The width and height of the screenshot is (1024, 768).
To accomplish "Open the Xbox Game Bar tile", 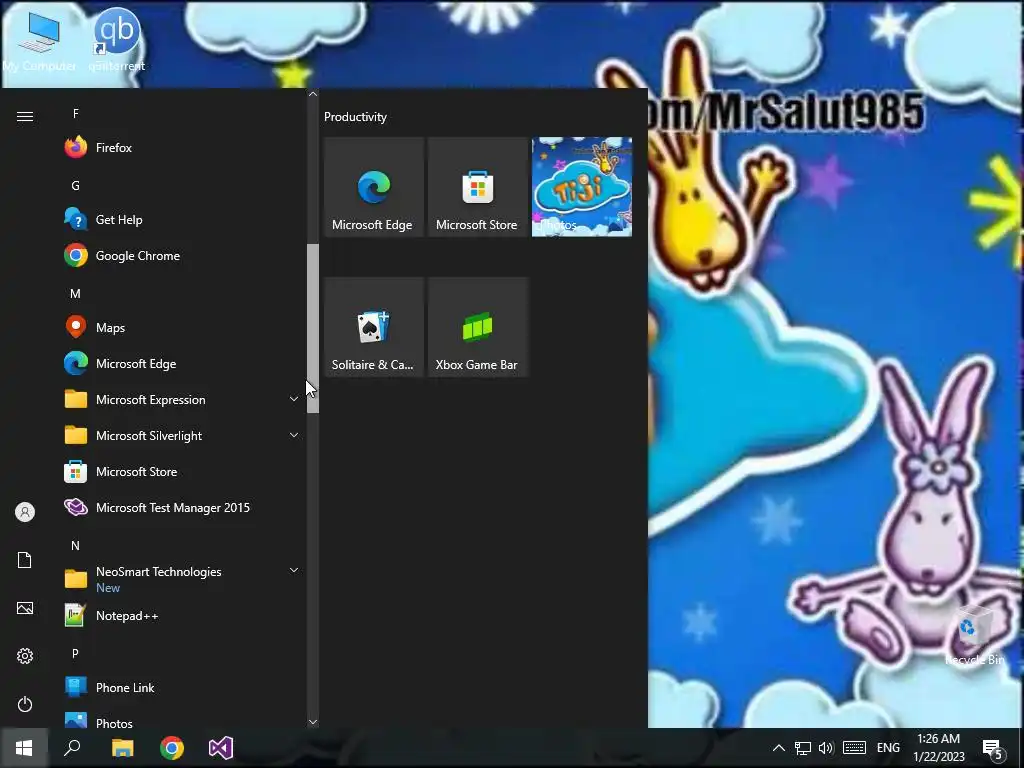I will click(477, 327).
